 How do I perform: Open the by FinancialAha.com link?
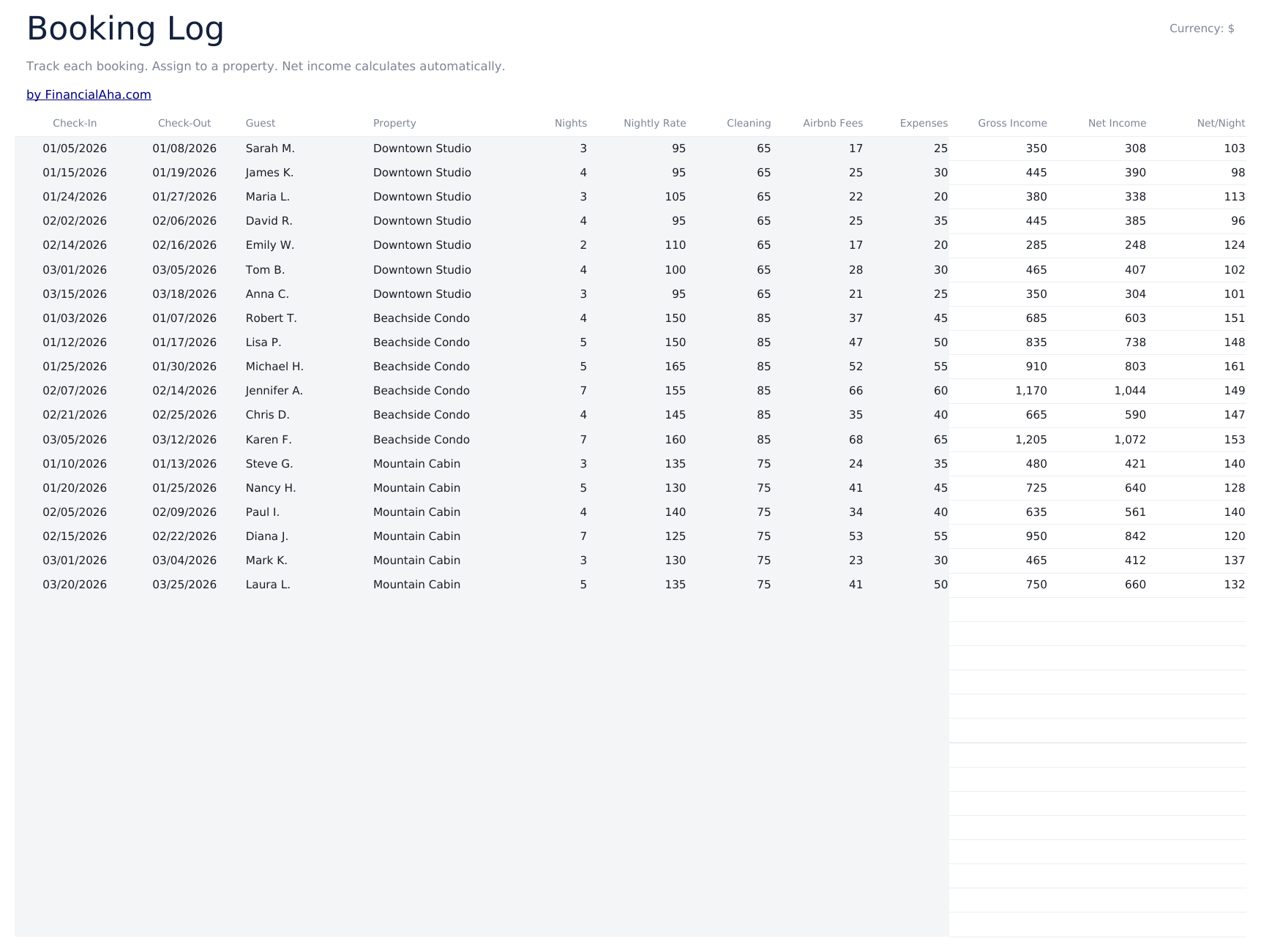coord(89,94)
